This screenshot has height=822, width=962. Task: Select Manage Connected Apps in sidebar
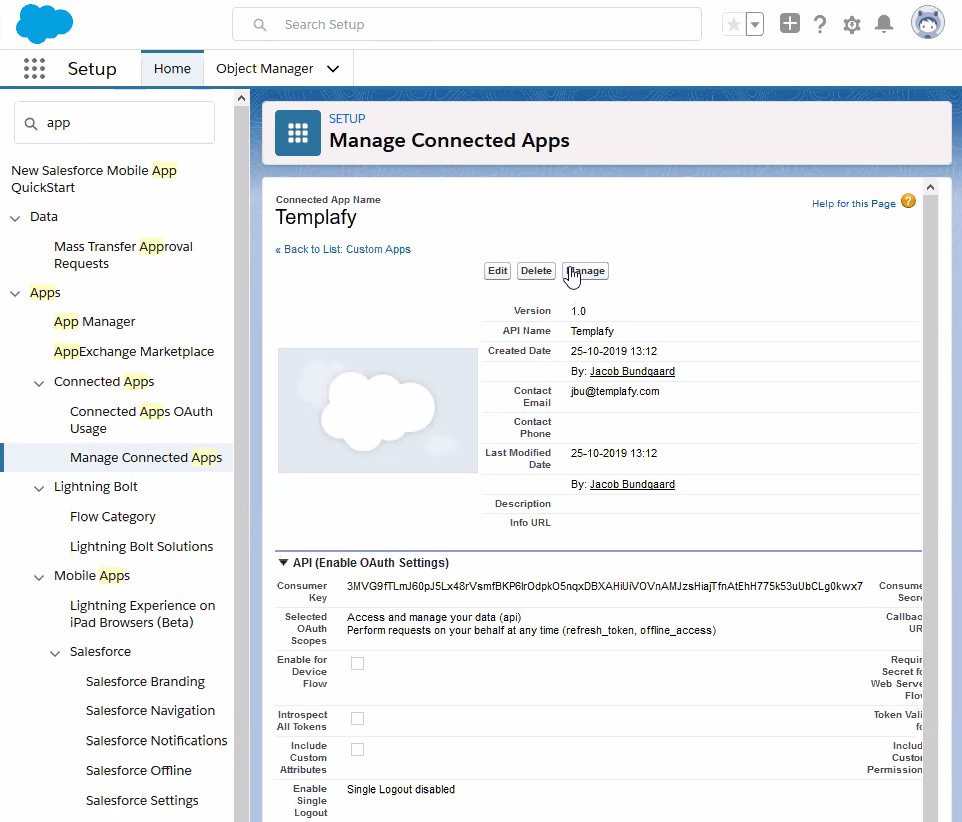coord(146,457)
